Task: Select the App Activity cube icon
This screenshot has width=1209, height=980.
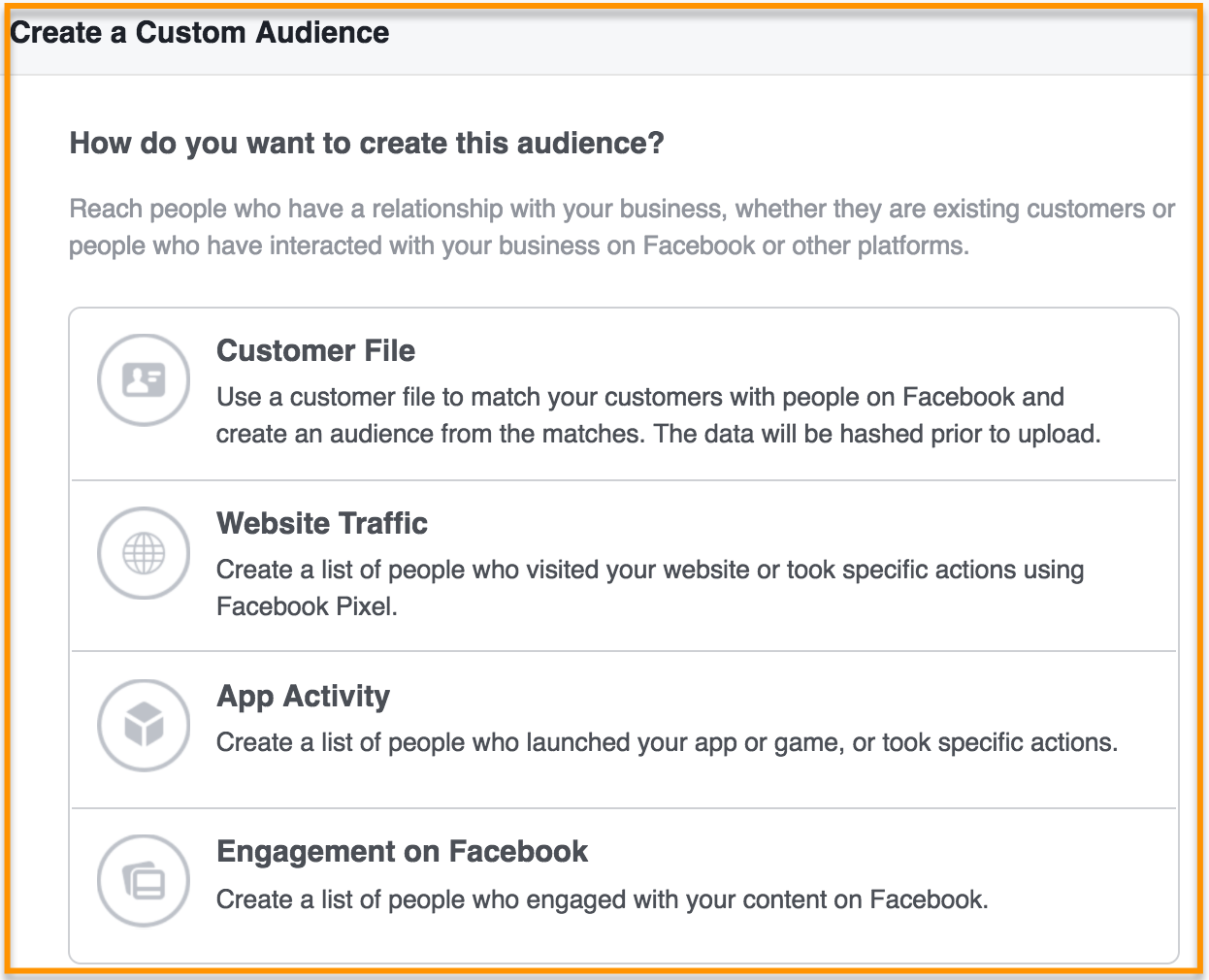Action: click(144, 726)
